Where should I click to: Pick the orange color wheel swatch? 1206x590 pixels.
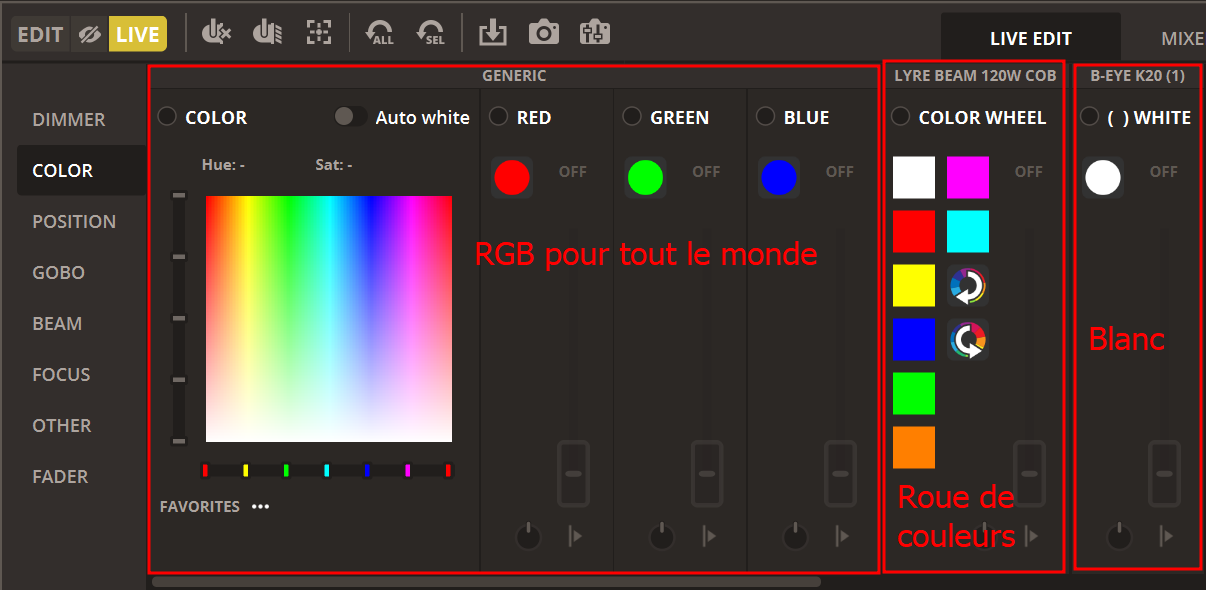coord(914,448)
